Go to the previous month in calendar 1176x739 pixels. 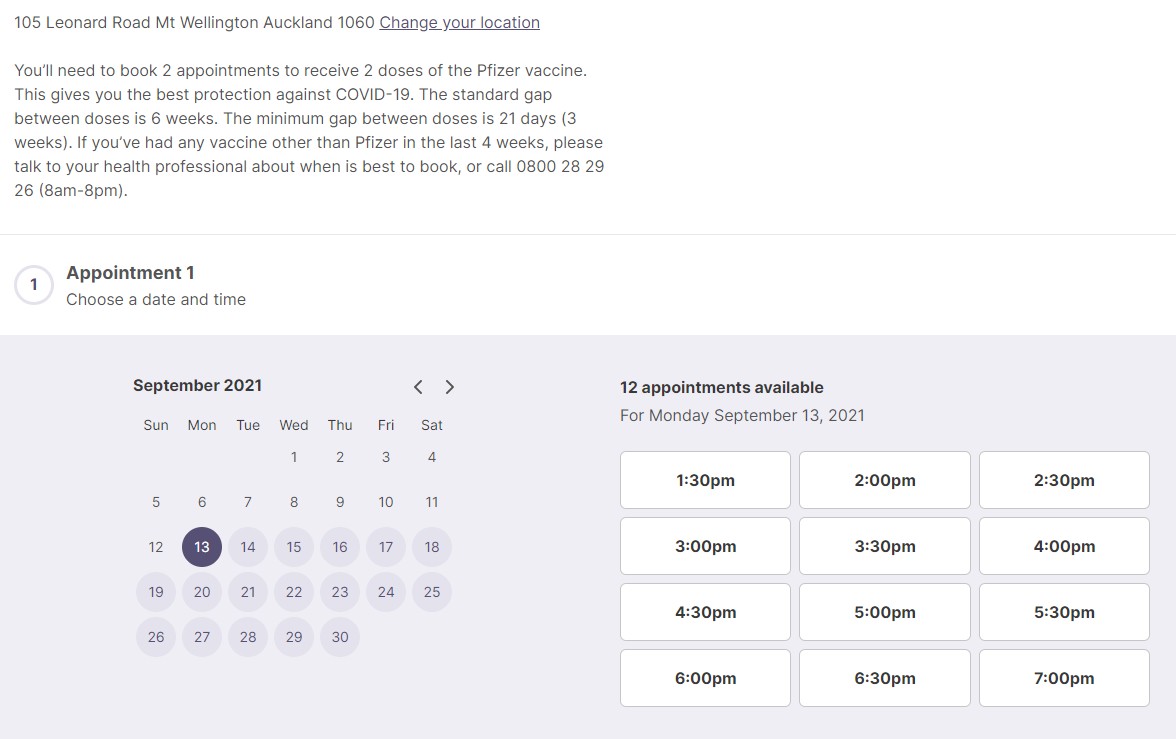(x=418, y=387)
